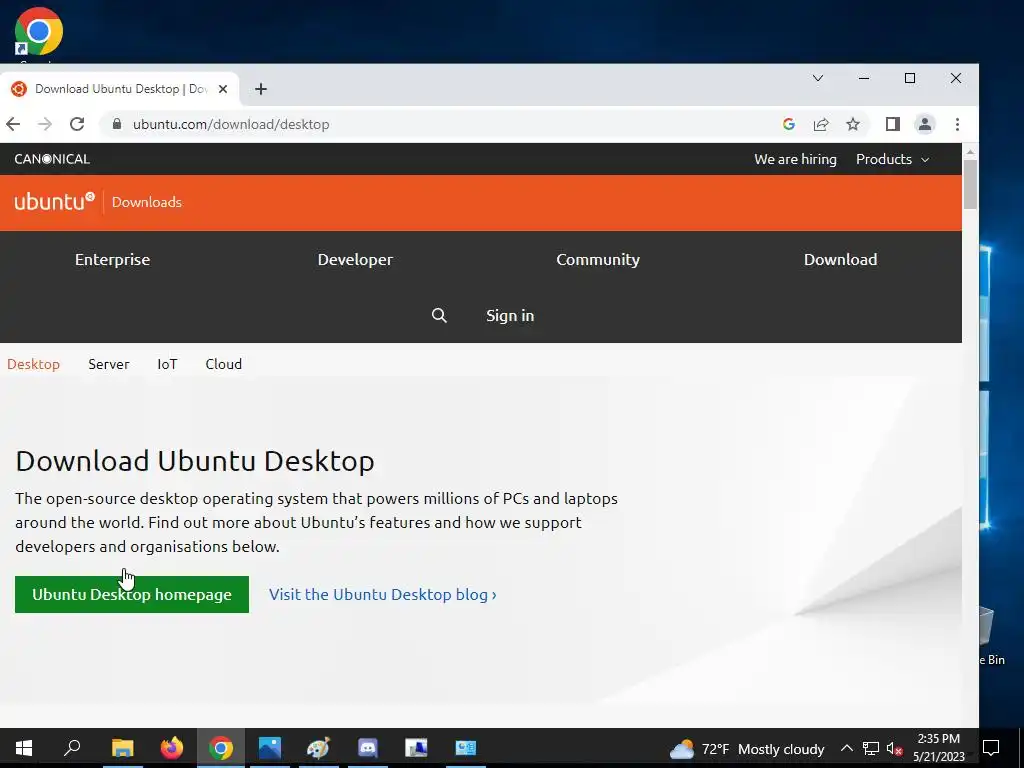
Task: Switch to the Cloud tab
Action: pyautogui.click(x=224, y=364)
